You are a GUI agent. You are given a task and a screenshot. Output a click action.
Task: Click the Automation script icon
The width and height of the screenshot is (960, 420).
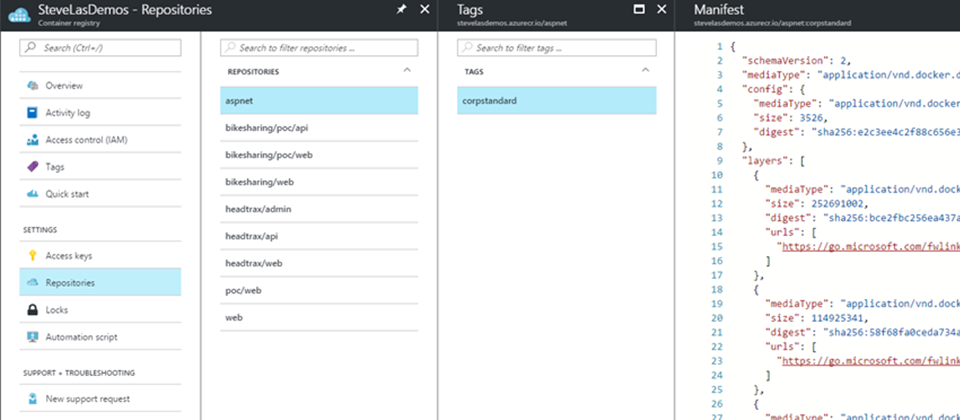[32, 337]
